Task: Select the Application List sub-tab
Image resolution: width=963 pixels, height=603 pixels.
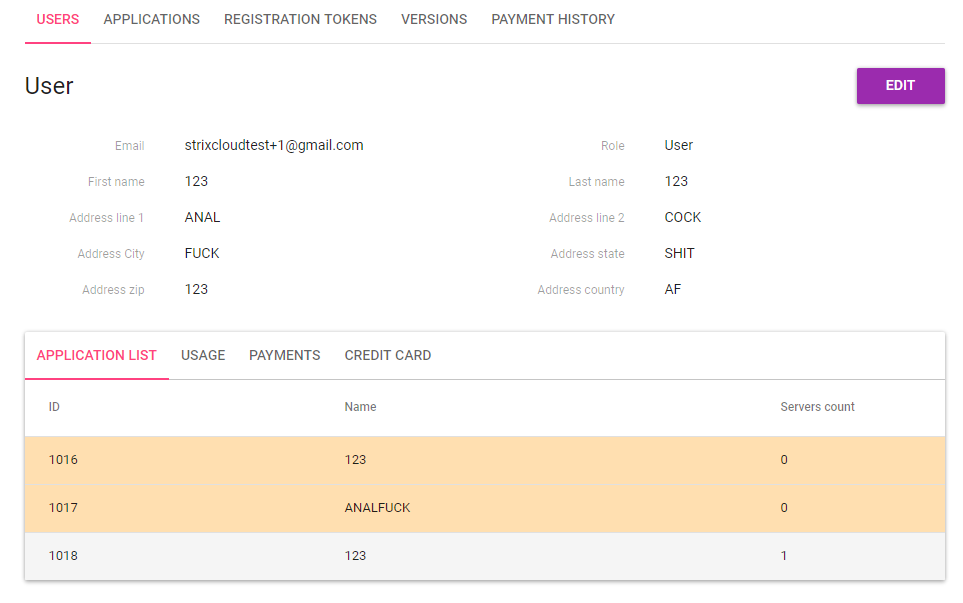Action: pos(97,356)
